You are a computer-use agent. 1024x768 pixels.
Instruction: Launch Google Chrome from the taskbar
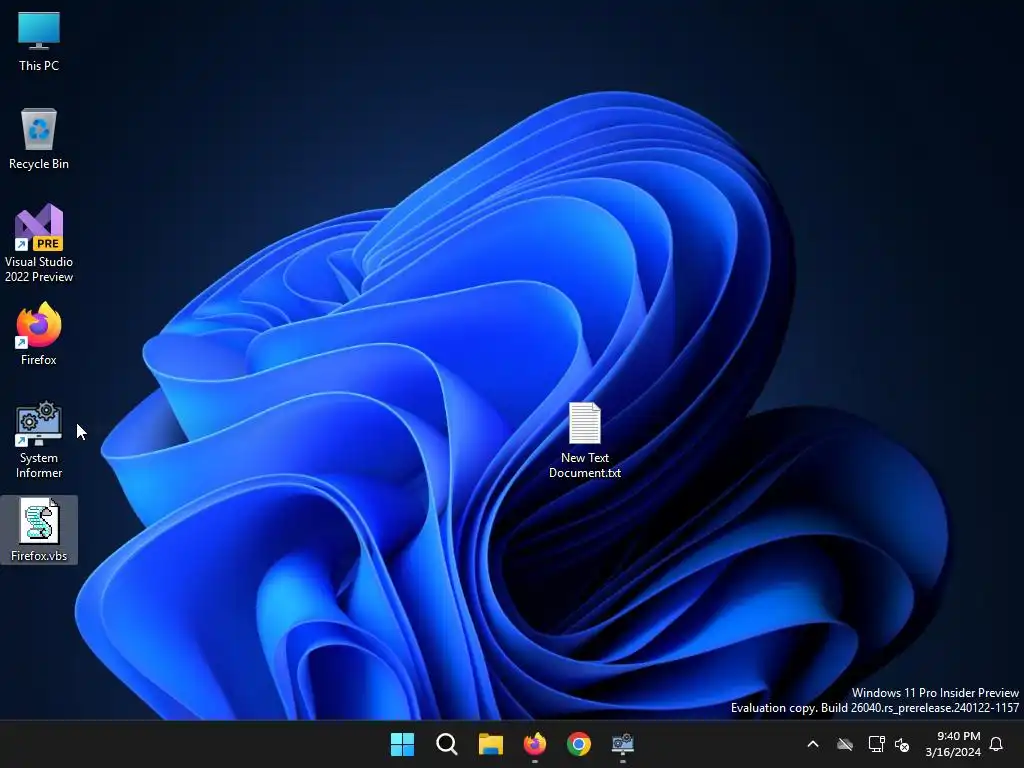tap(579, 744)
